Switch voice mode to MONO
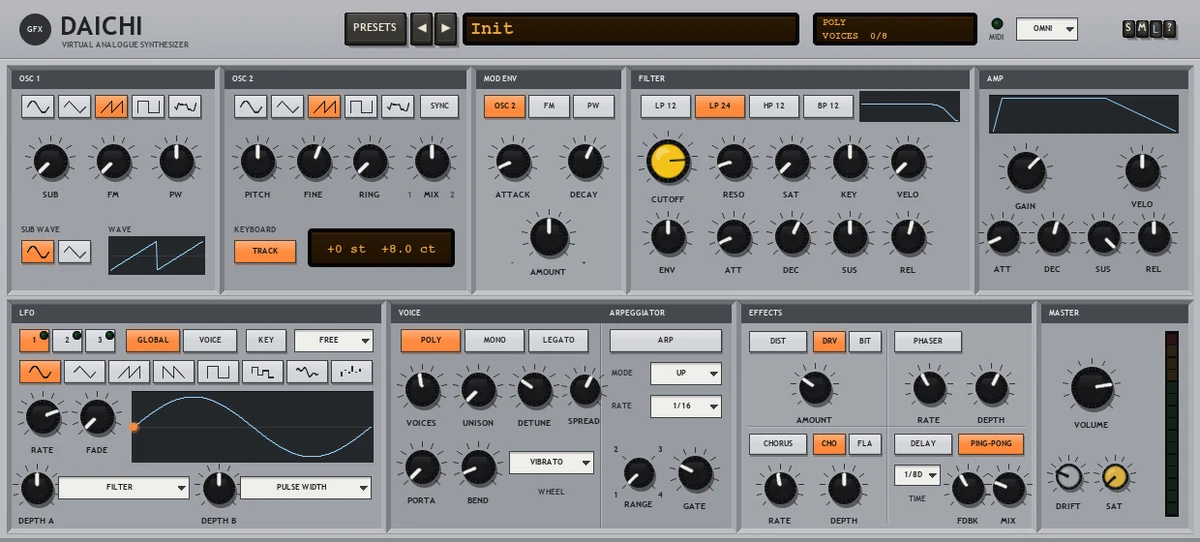Screen dimensions: 1200x542 494,340
